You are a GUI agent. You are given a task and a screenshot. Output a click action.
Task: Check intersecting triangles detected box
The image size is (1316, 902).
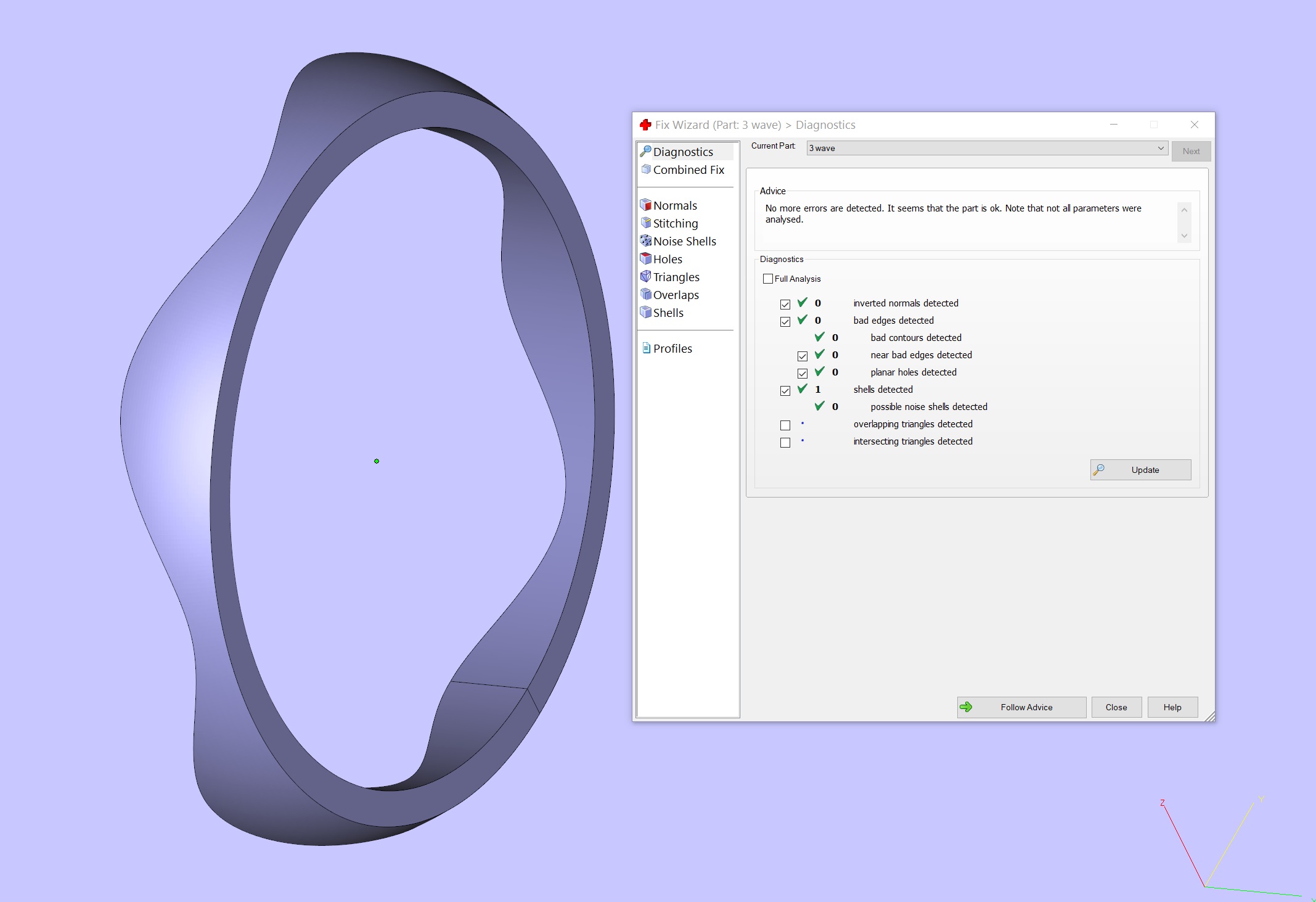tap(785, 443)
